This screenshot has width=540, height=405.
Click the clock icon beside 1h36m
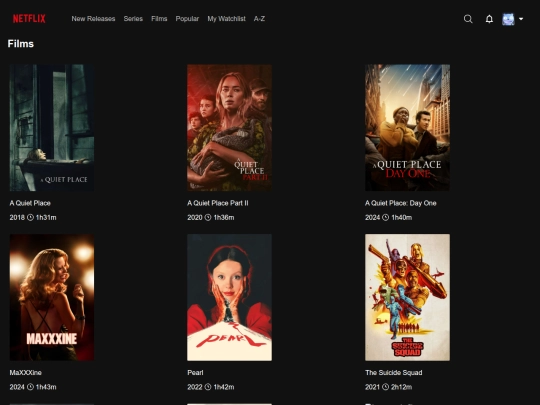click(x=208, y=217)
